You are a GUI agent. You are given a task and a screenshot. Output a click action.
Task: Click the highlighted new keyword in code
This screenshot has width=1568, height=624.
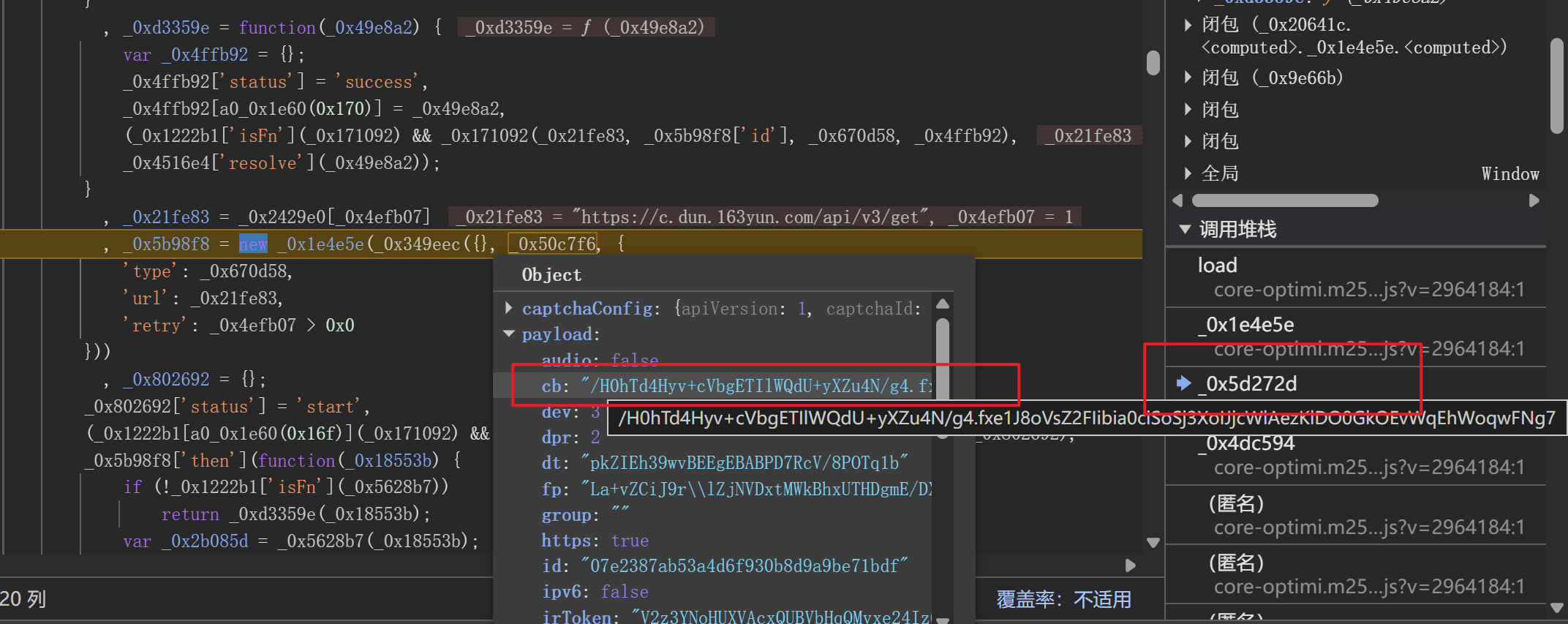tap(253, 244)
